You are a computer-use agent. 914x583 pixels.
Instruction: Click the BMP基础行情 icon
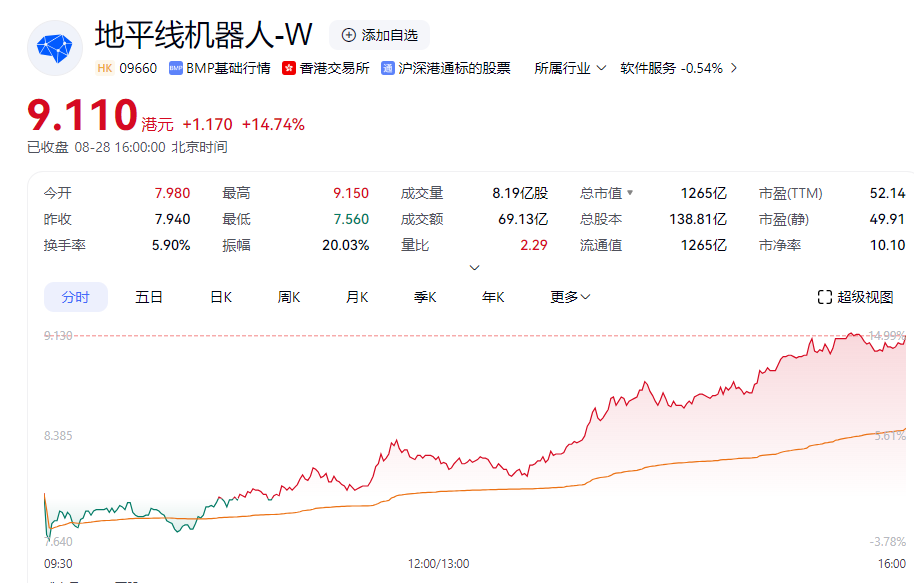coord(175,68)
